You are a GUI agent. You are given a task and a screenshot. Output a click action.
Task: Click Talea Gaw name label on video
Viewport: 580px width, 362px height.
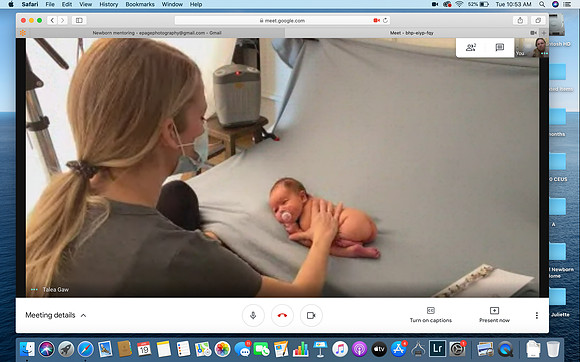pyautogui.click(x=55, y=290)
